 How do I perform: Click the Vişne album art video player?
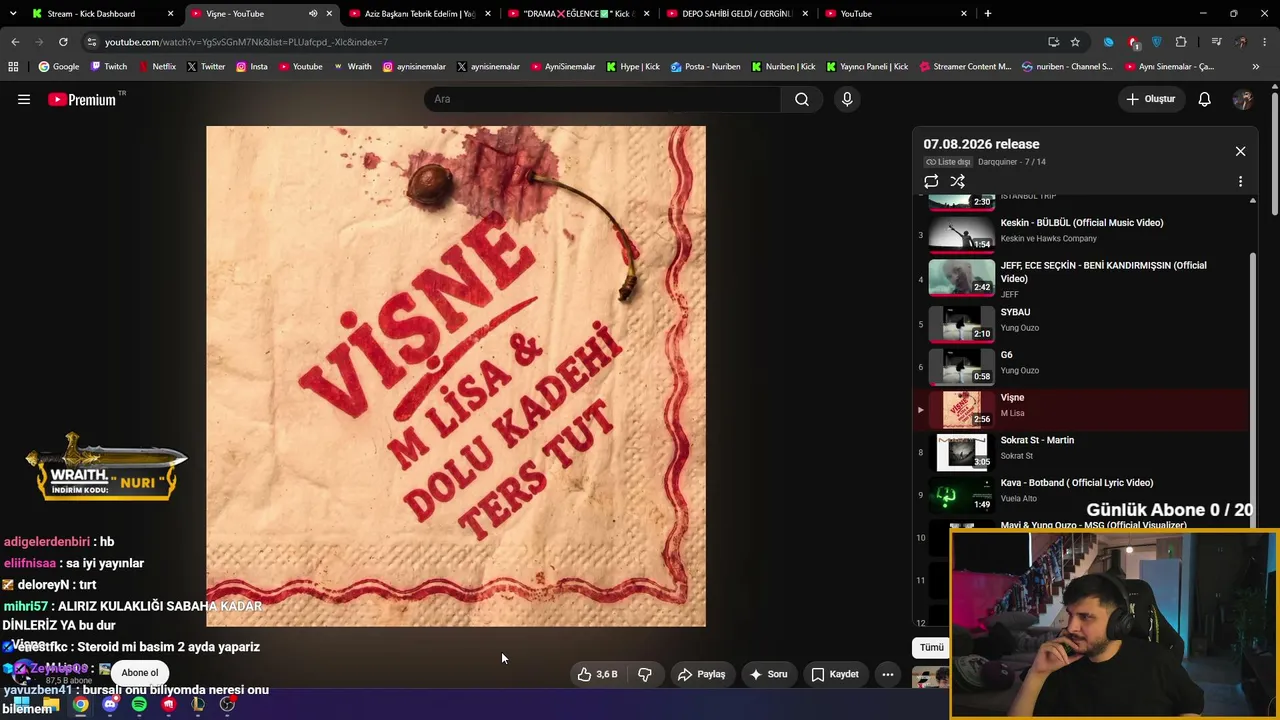(456, 376)
